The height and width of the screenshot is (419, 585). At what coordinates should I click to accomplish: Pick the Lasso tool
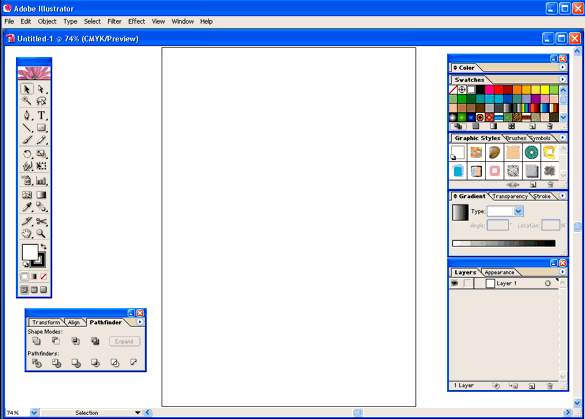(x=41, y=101)
